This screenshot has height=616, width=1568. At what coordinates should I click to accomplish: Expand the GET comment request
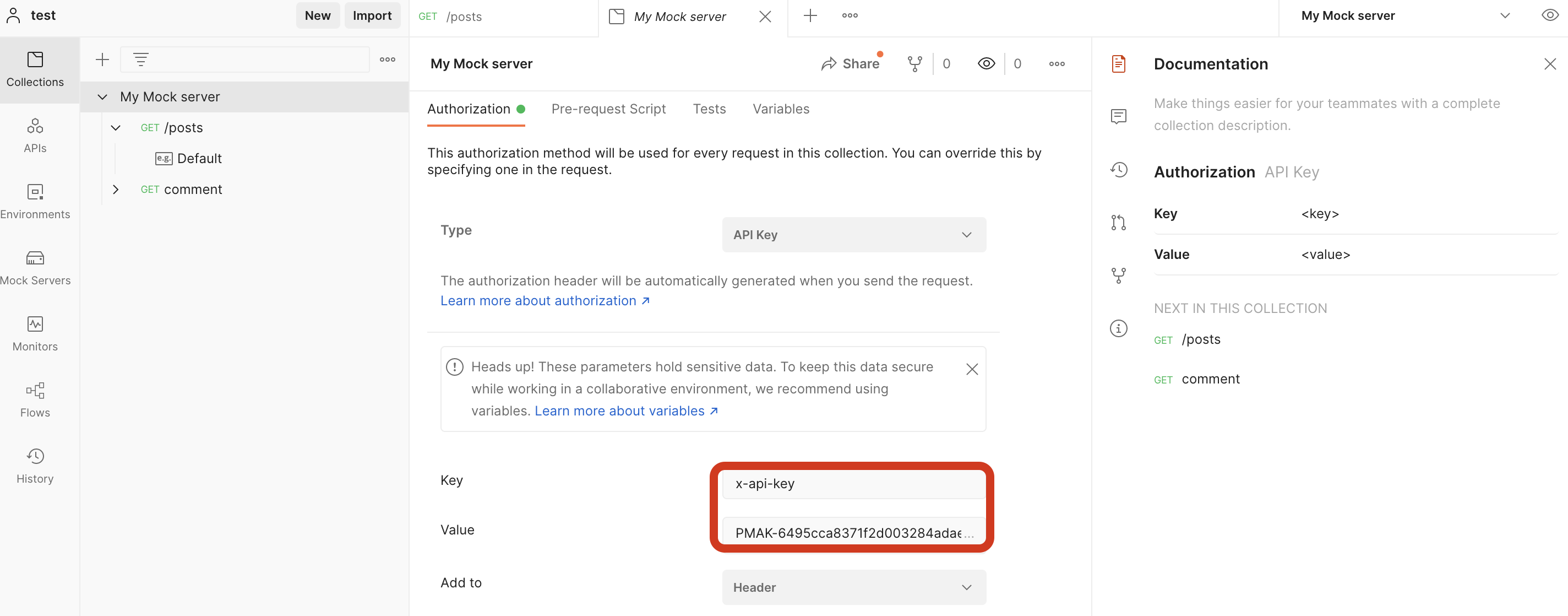pos(116,190)
